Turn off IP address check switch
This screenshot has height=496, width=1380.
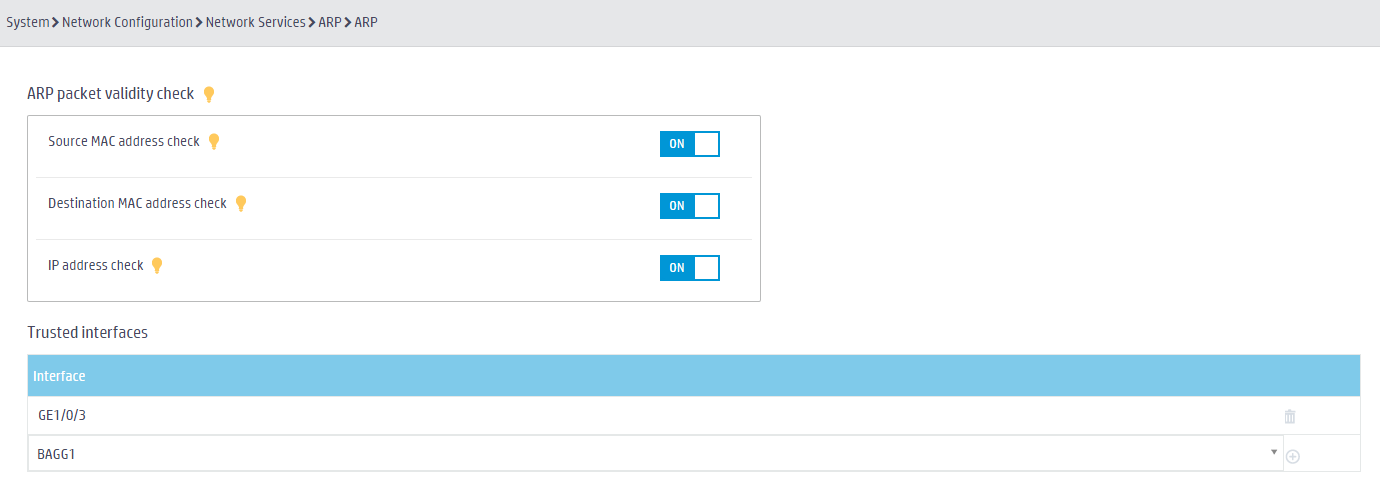[690, 268]
